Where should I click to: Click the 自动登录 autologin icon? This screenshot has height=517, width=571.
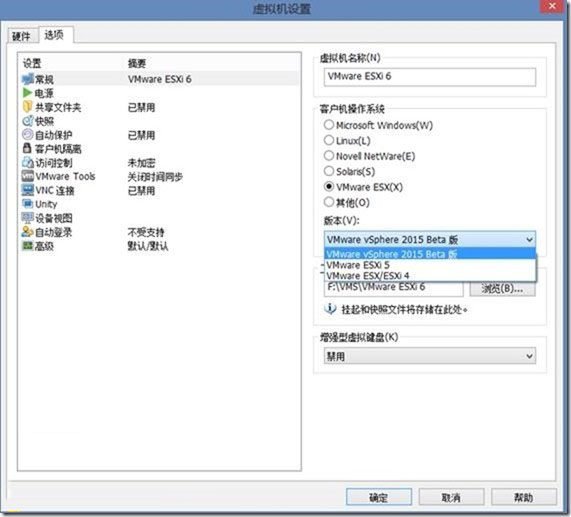coord(28,232)
